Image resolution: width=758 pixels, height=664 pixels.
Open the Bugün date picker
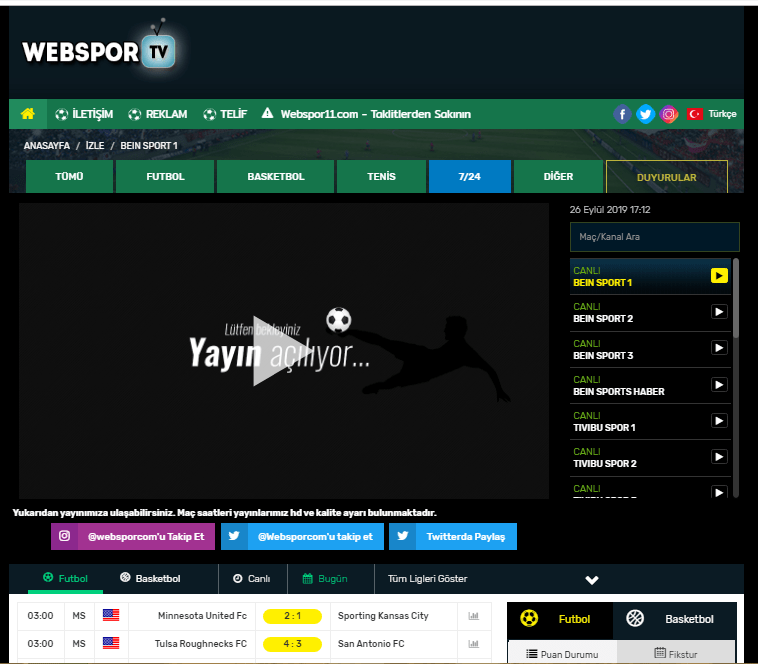point(325,578)
